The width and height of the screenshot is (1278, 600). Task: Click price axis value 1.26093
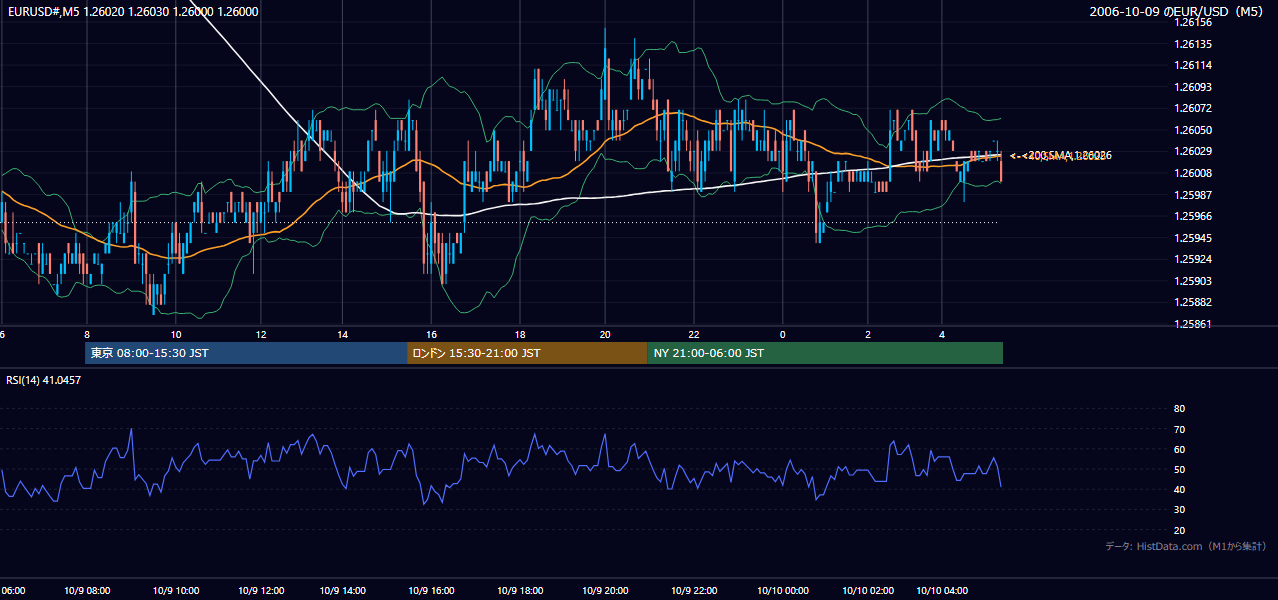tap(1193, 87)
